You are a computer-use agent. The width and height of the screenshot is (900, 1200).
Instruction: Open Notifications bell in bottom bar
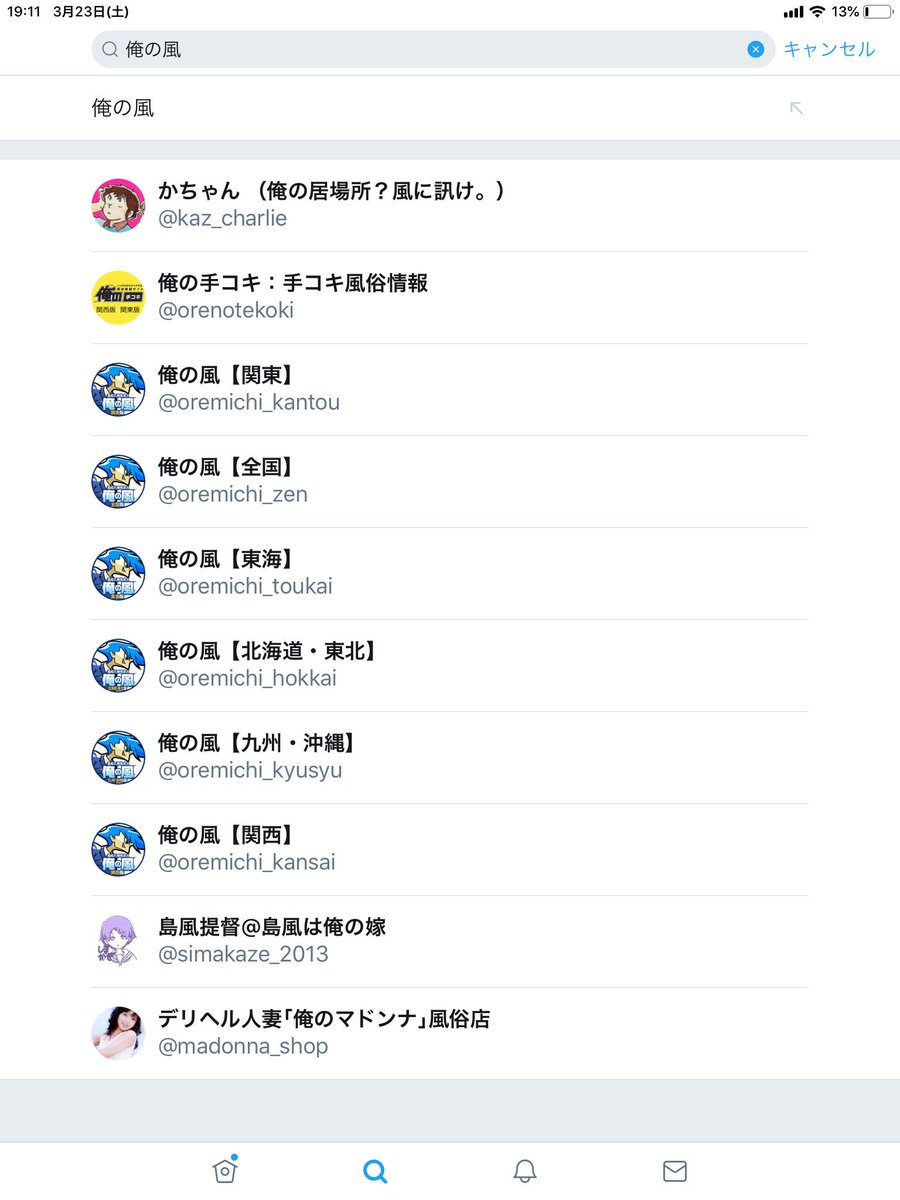coord(525,1171)
